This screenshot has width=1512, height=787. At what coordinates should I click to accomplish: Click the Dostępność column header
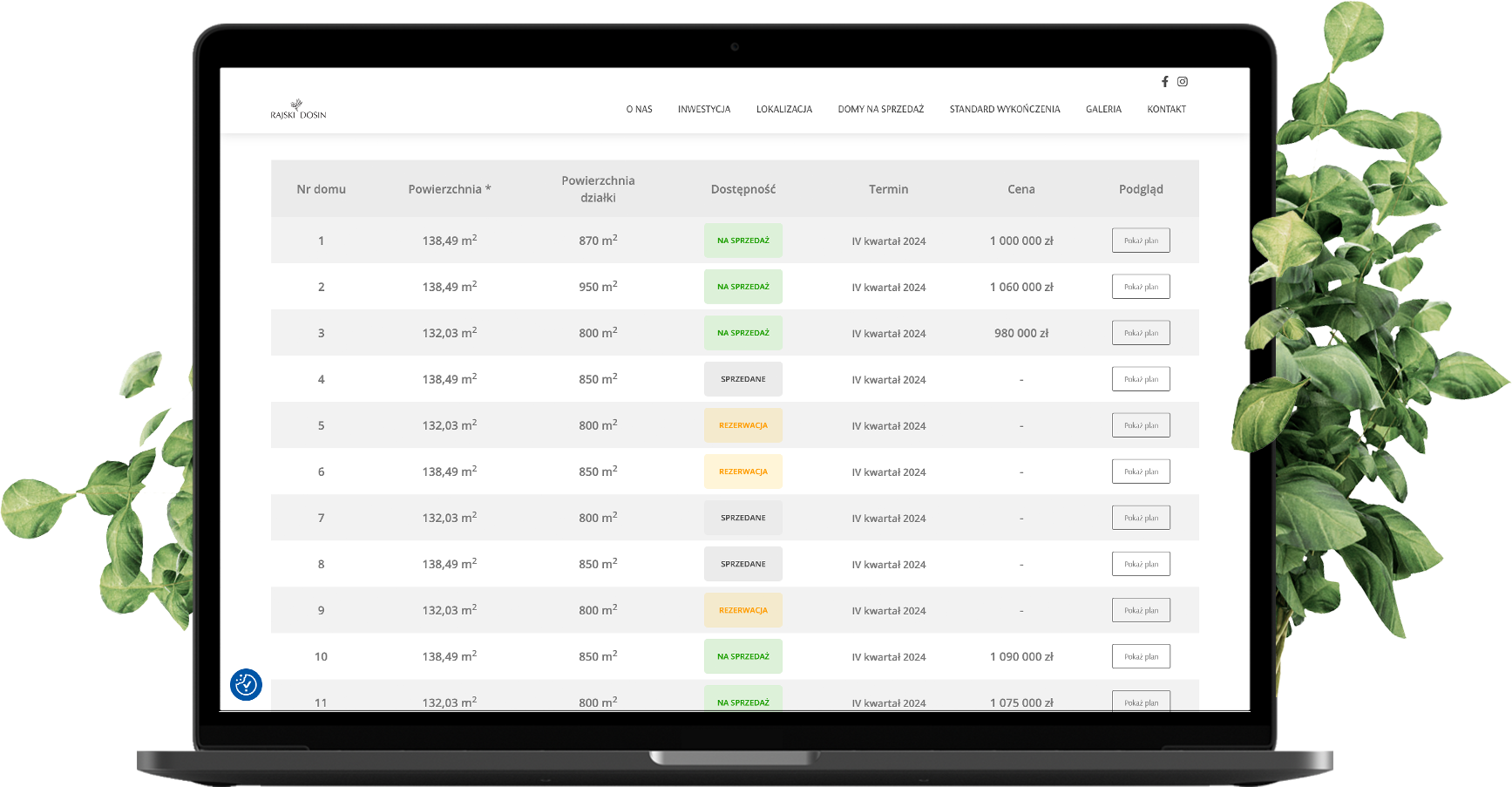pos(742,189)
